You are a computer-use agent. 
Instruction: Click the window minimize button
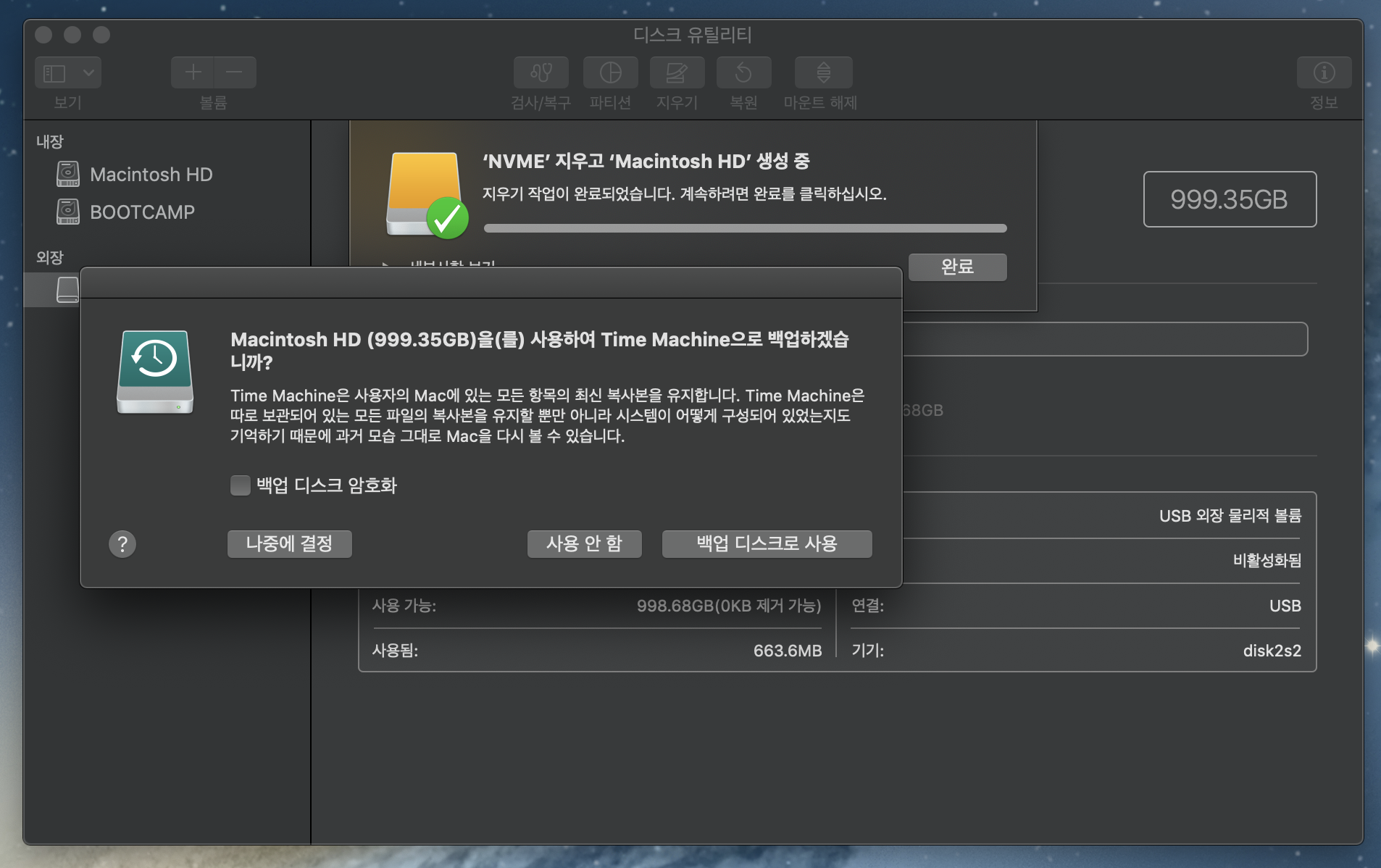click(x=72, y=35)
